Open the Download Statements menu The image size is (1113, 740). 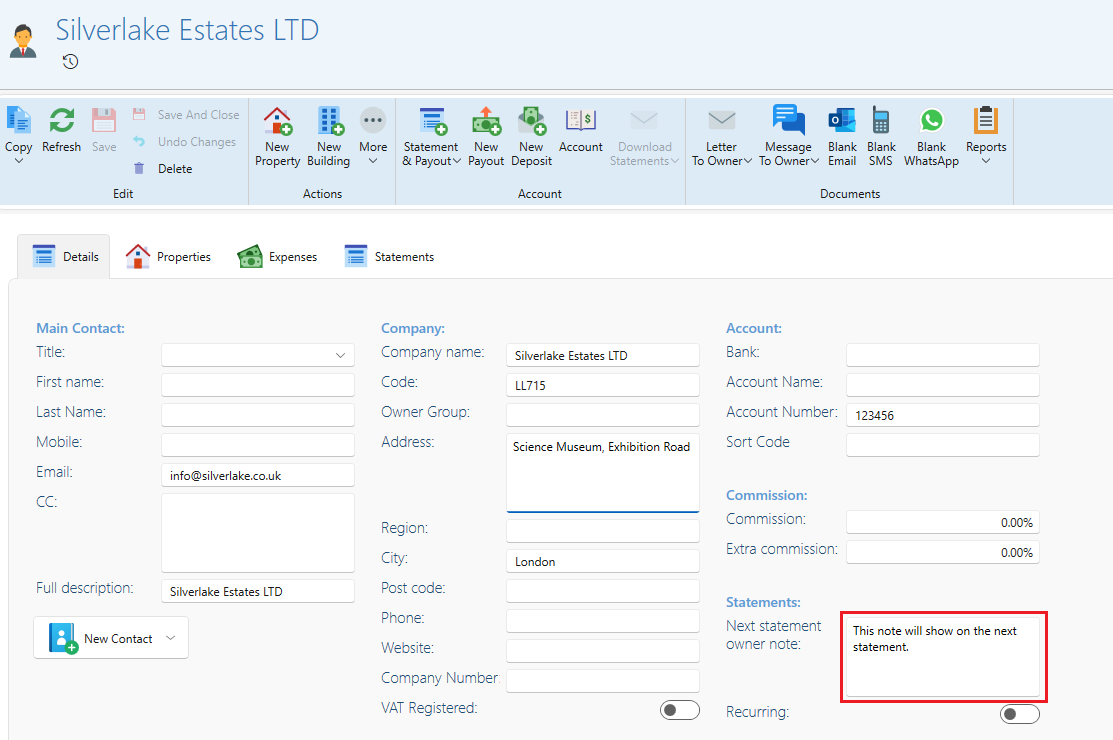point(645,137)
